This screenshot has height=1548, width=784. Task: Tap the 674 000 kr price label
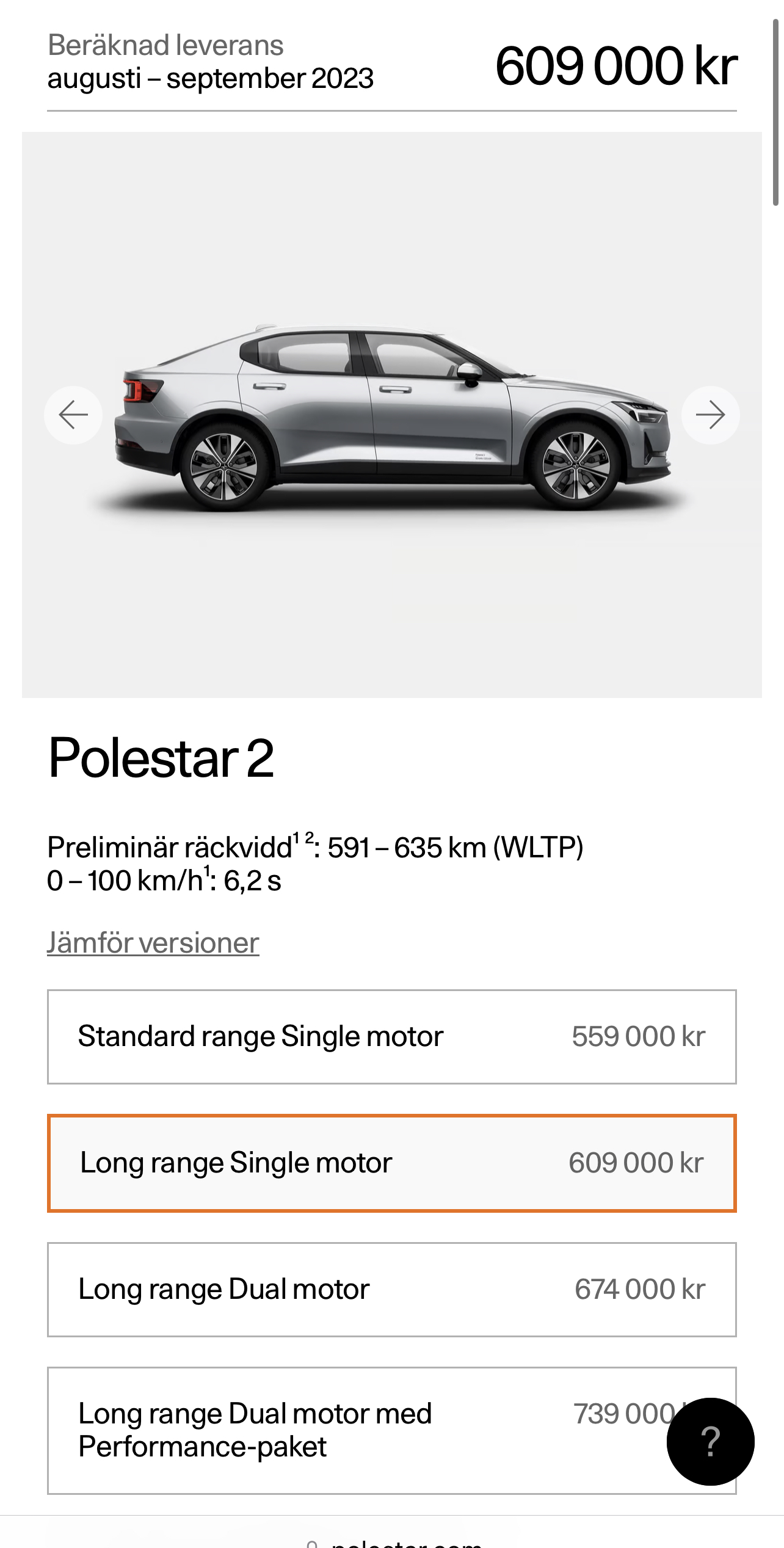pos(640,1290)
